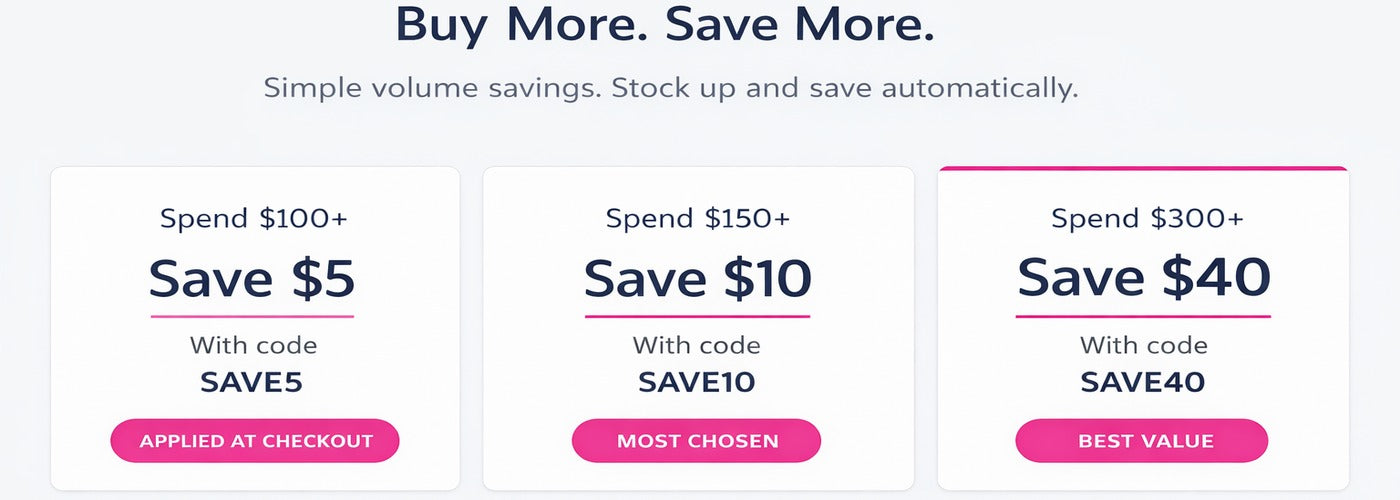Click the Save $40 offer headline
This screenshot has width=1400, height=500.
pyautogui.click(x=1143, y=277)
